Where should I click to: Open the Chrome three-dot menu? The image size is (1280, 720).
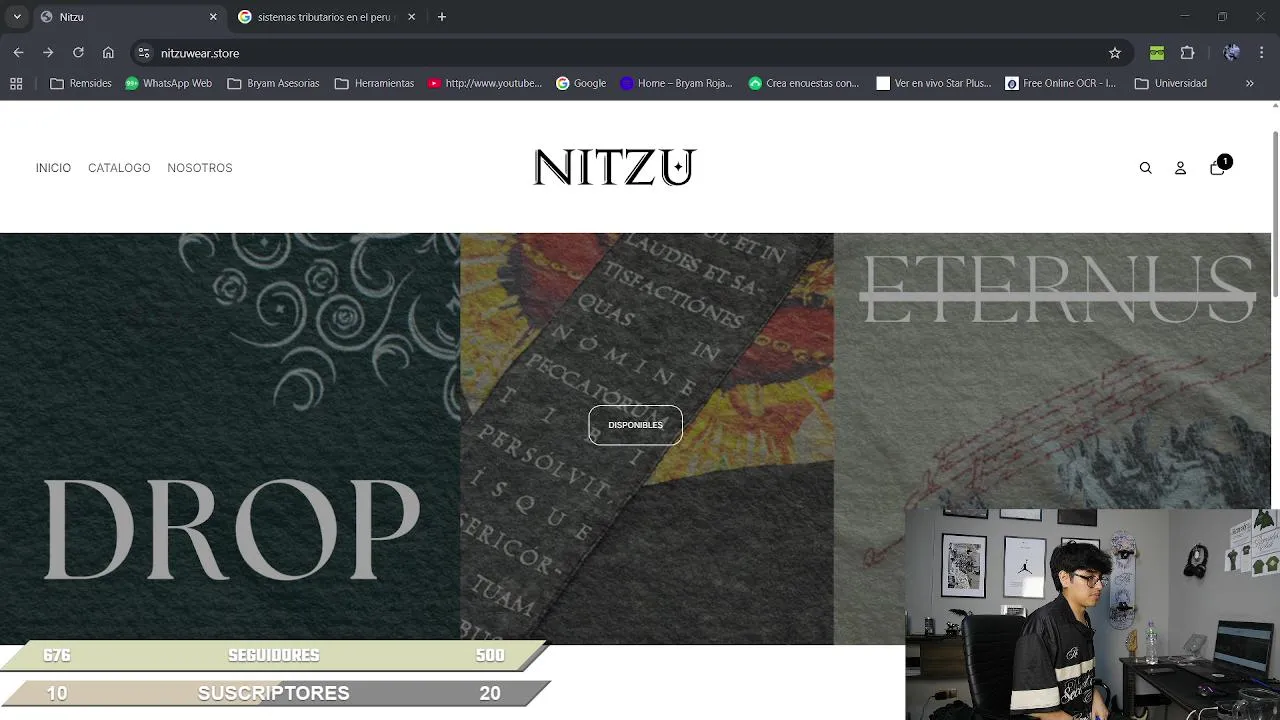click(x=1263, y=53)
